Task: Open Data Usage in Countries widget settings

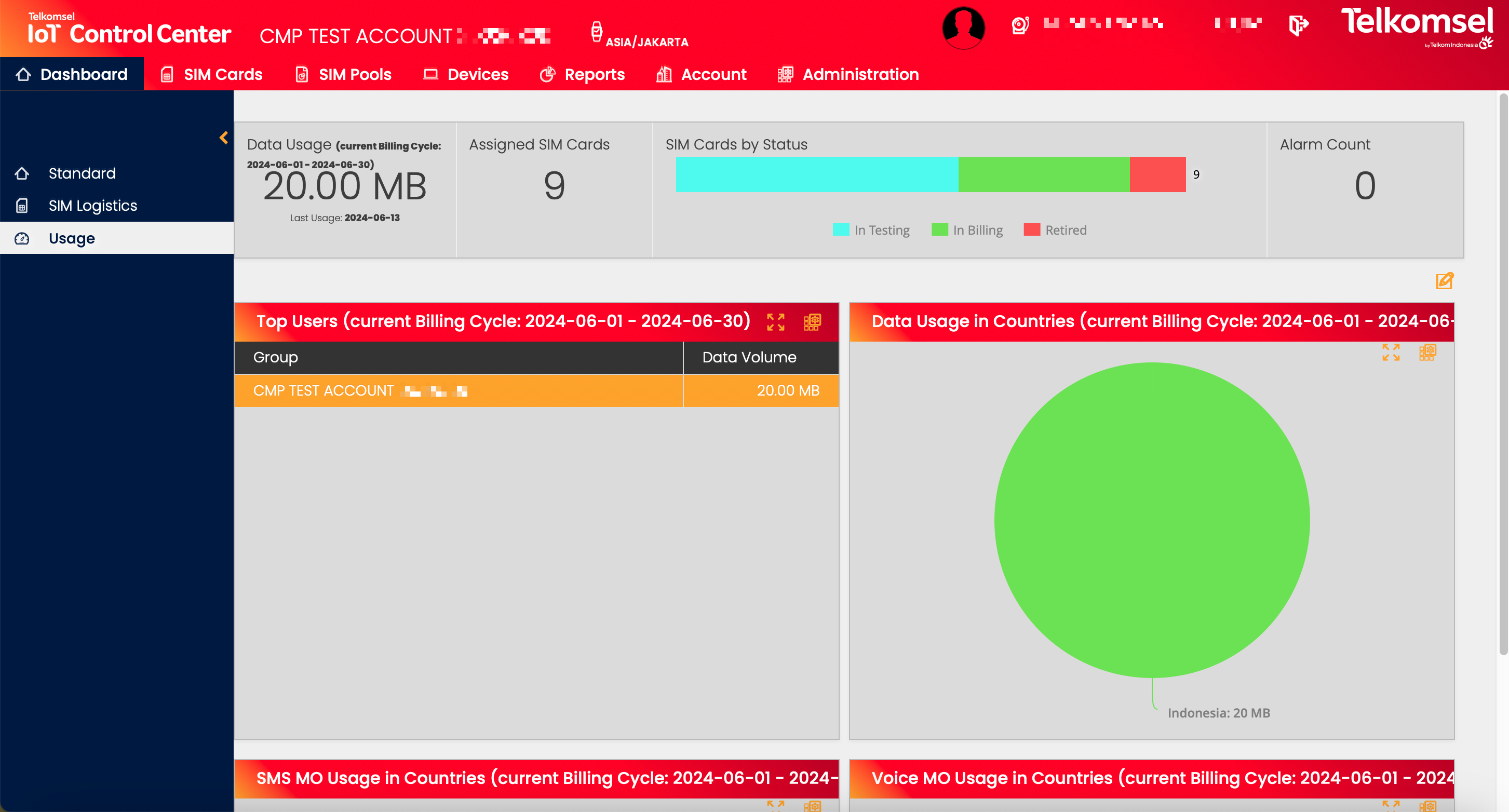Action: 1427,352
